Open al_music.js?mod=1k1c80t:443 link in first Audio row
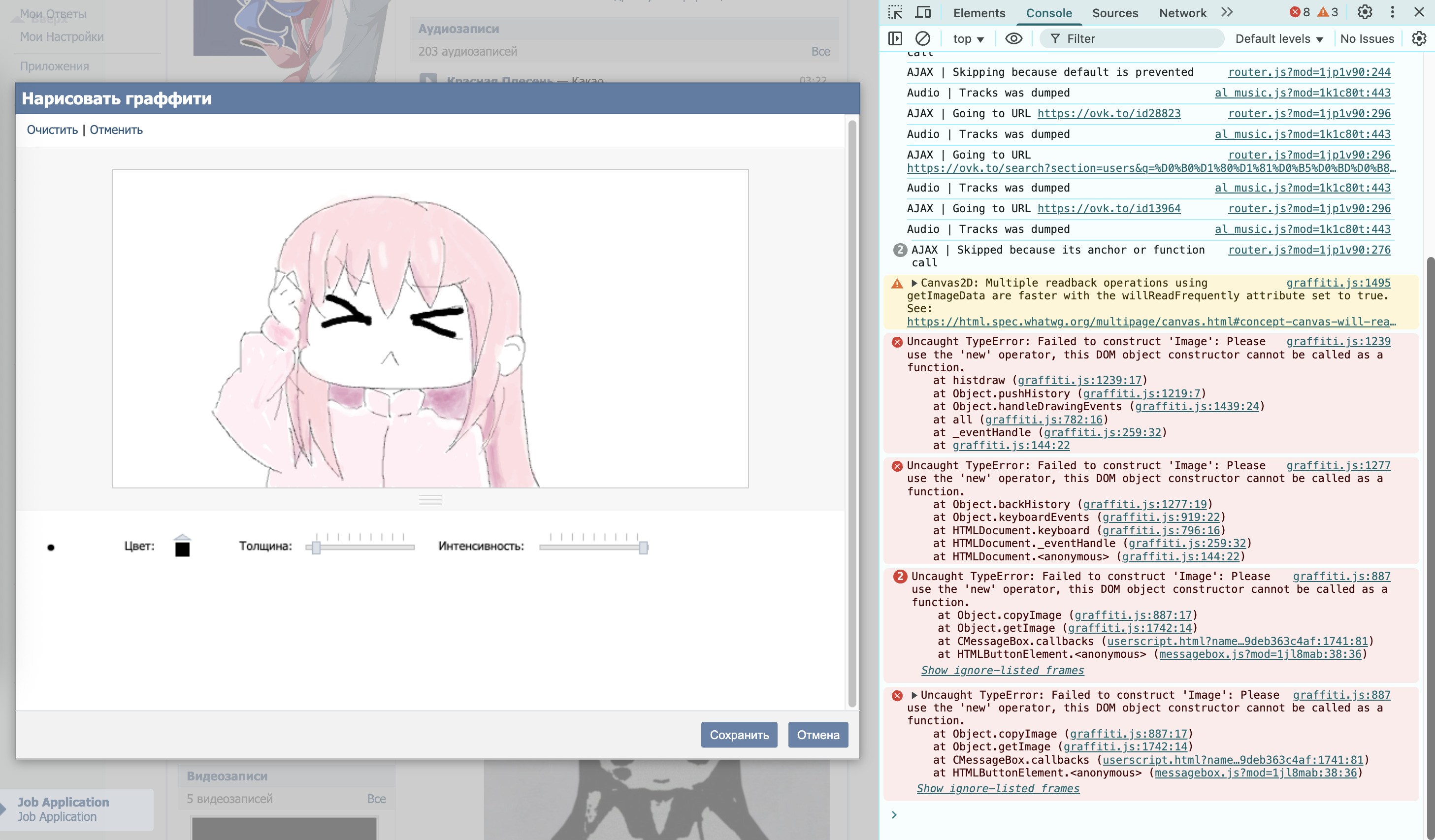 click(x=1303, y=93)
